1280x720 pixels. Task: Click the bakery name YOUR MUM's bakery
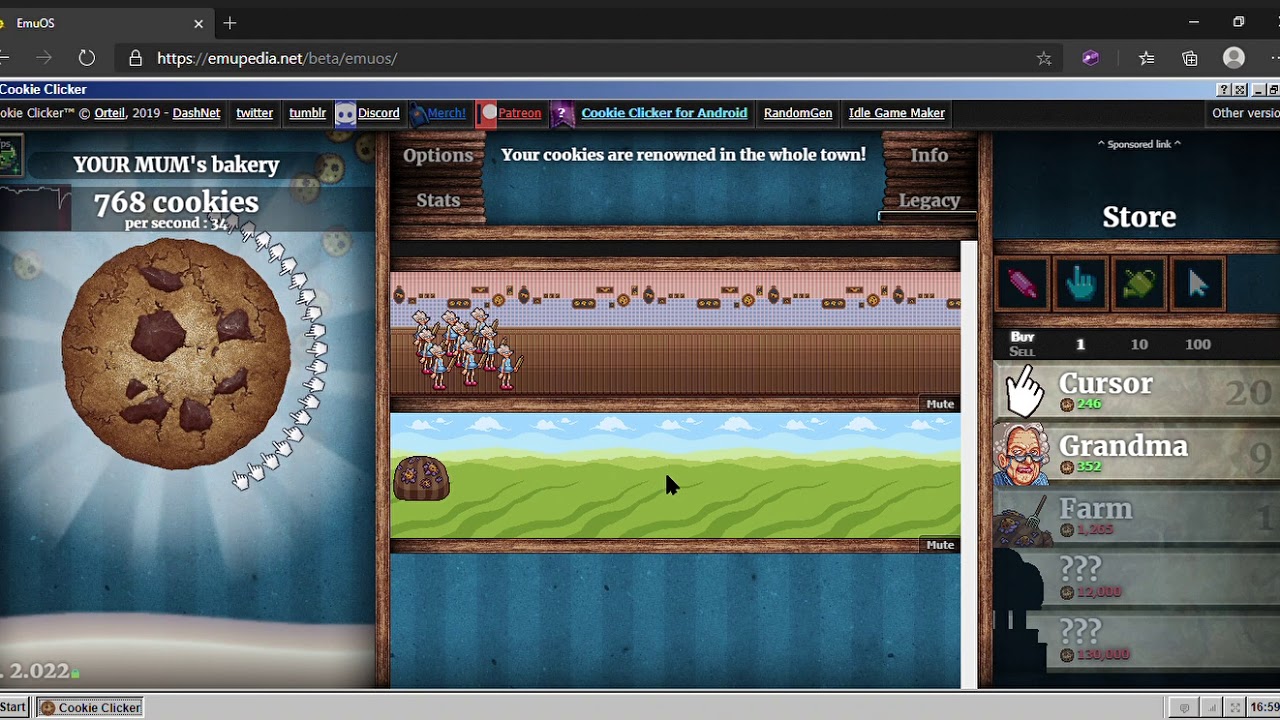(x=176, y=164)
